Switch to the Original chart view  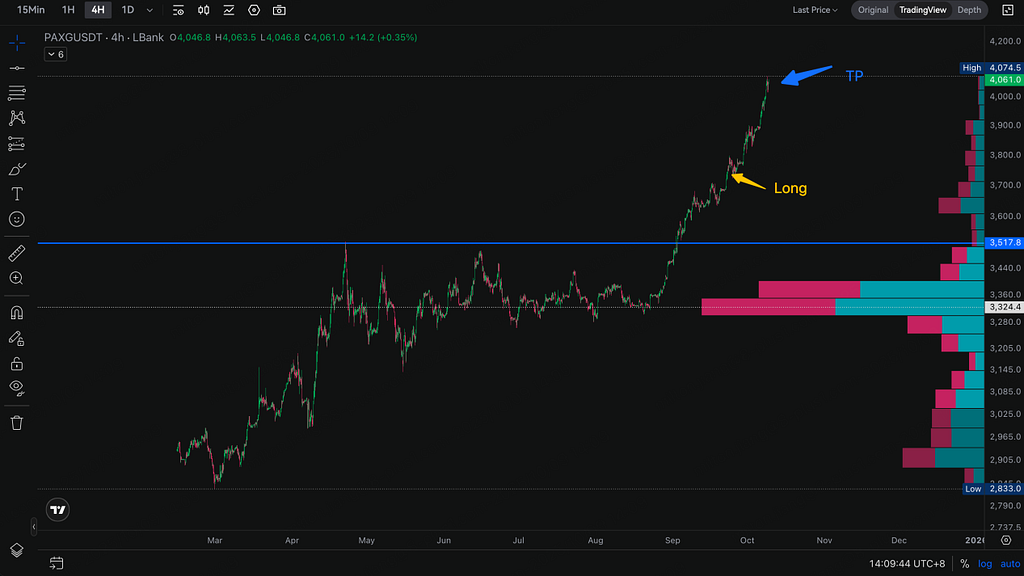pyautogui.click(x=873, y=10)
